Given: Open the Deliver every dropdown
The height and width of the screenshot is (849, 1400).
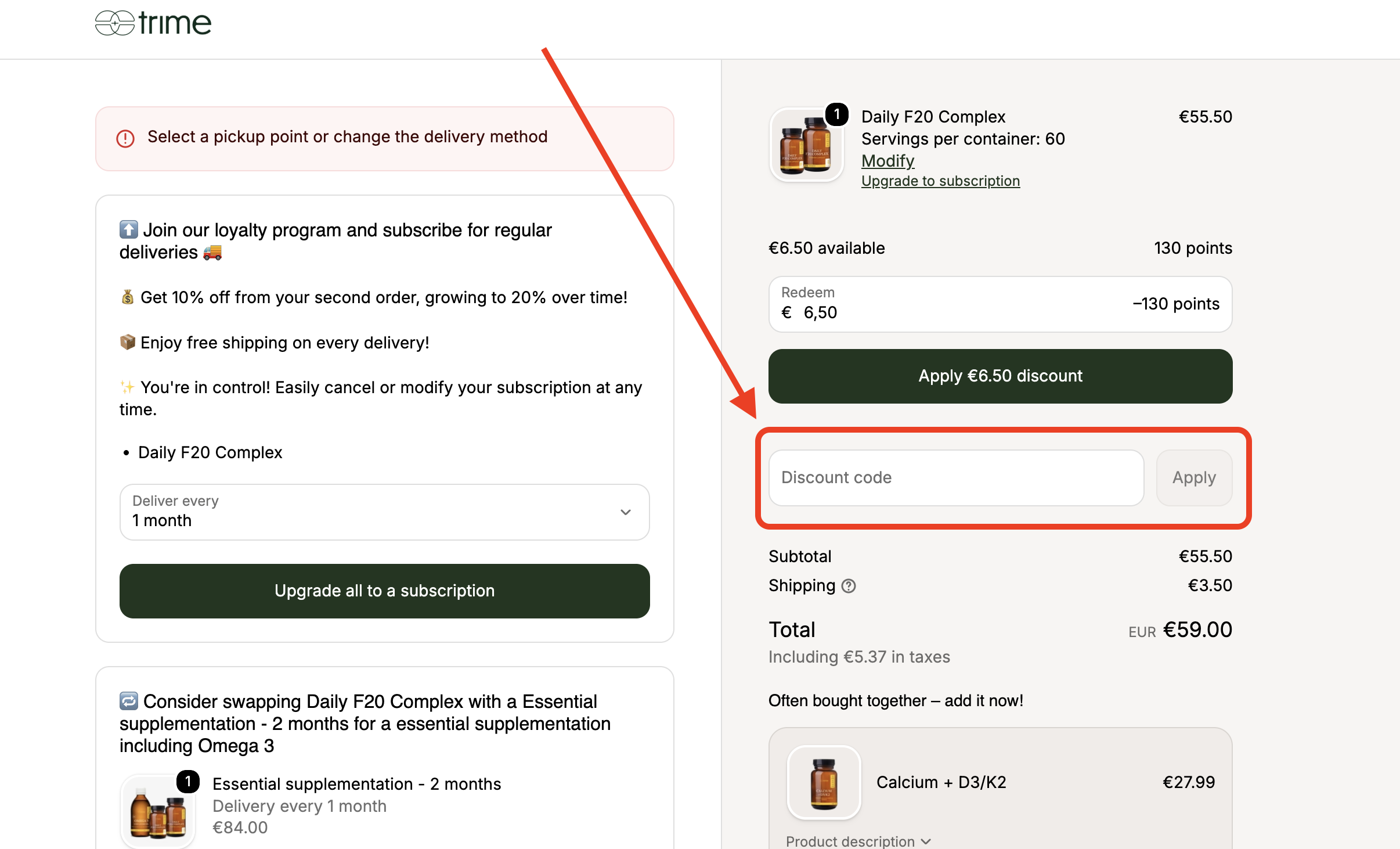Looking at the screenshot, I should tap(385, 512).
